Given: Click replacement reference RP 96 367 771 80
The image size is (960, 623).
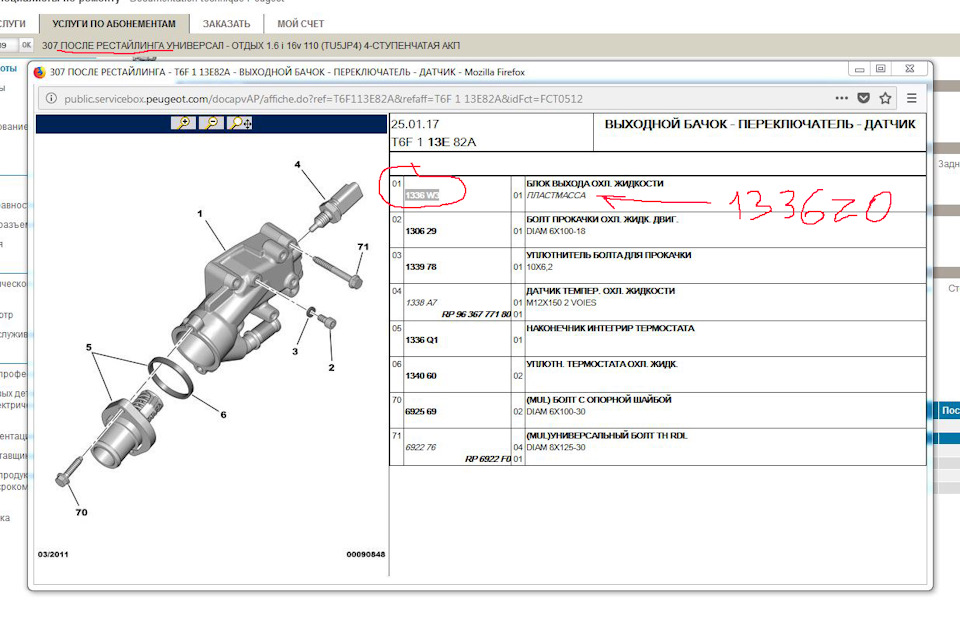Looking at the screenshot, I should pos(476,314).
